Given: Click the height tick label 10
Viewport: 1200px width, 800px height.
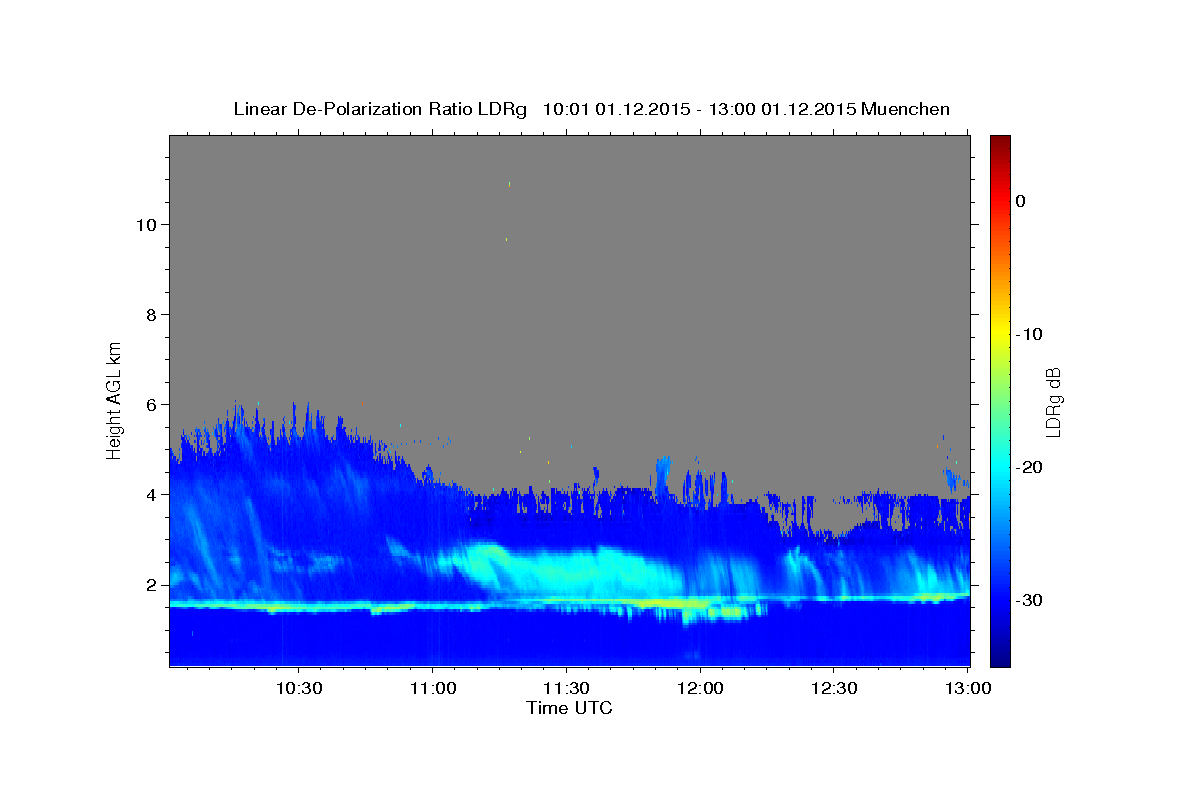Looking at the screenshot, I should [148, 225].
